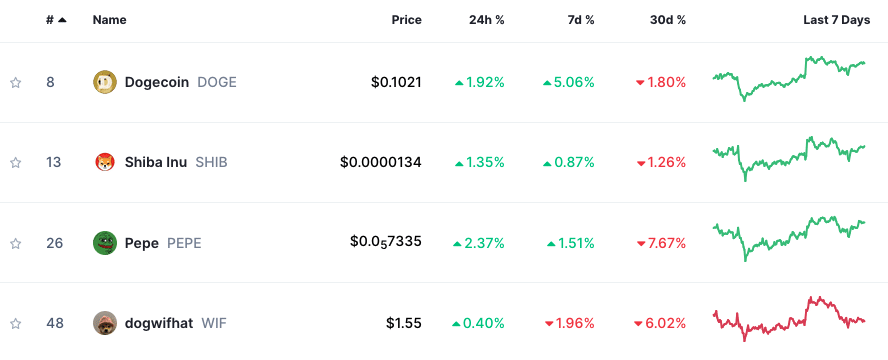The width and height of the screenshot is (888, 360).
Task: Click the Shiba Inu coin logo
Action: pos(105,163)
